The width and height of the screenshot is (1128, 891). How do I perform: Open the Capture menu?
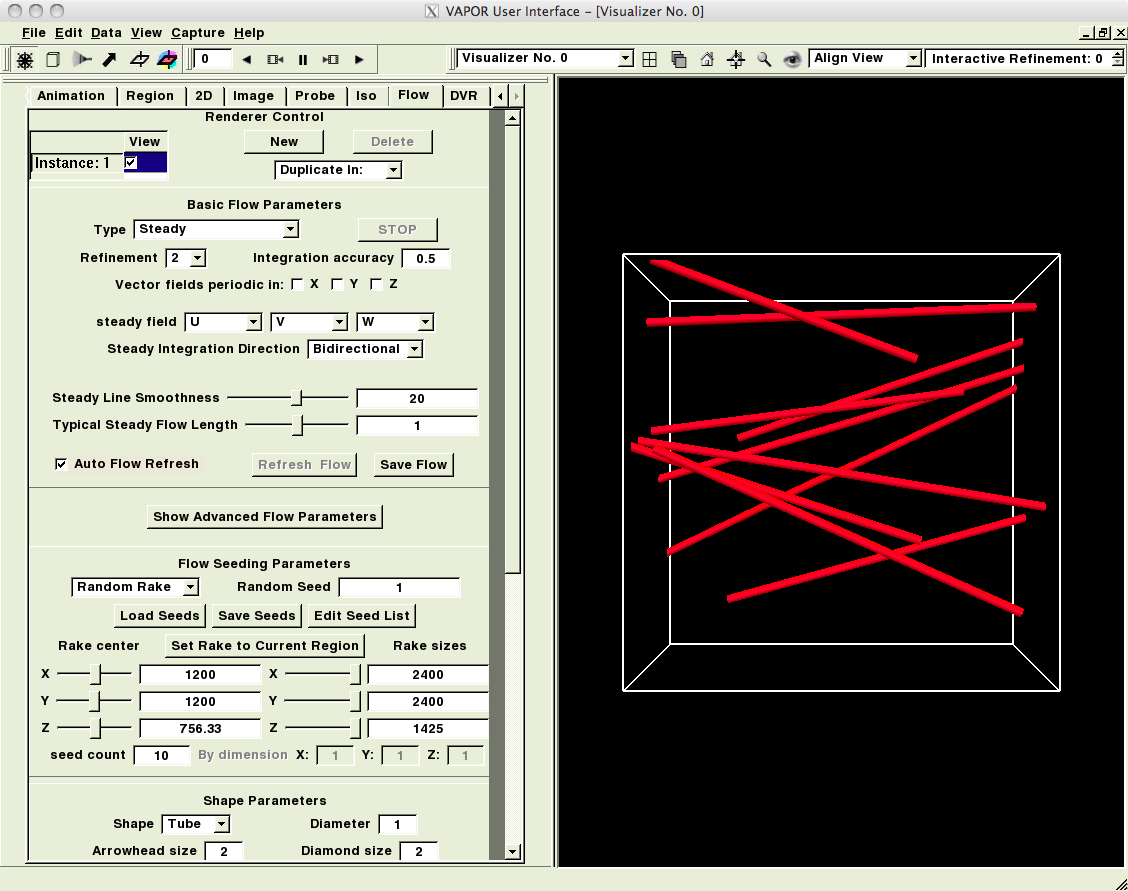click(x=198, y=33)
